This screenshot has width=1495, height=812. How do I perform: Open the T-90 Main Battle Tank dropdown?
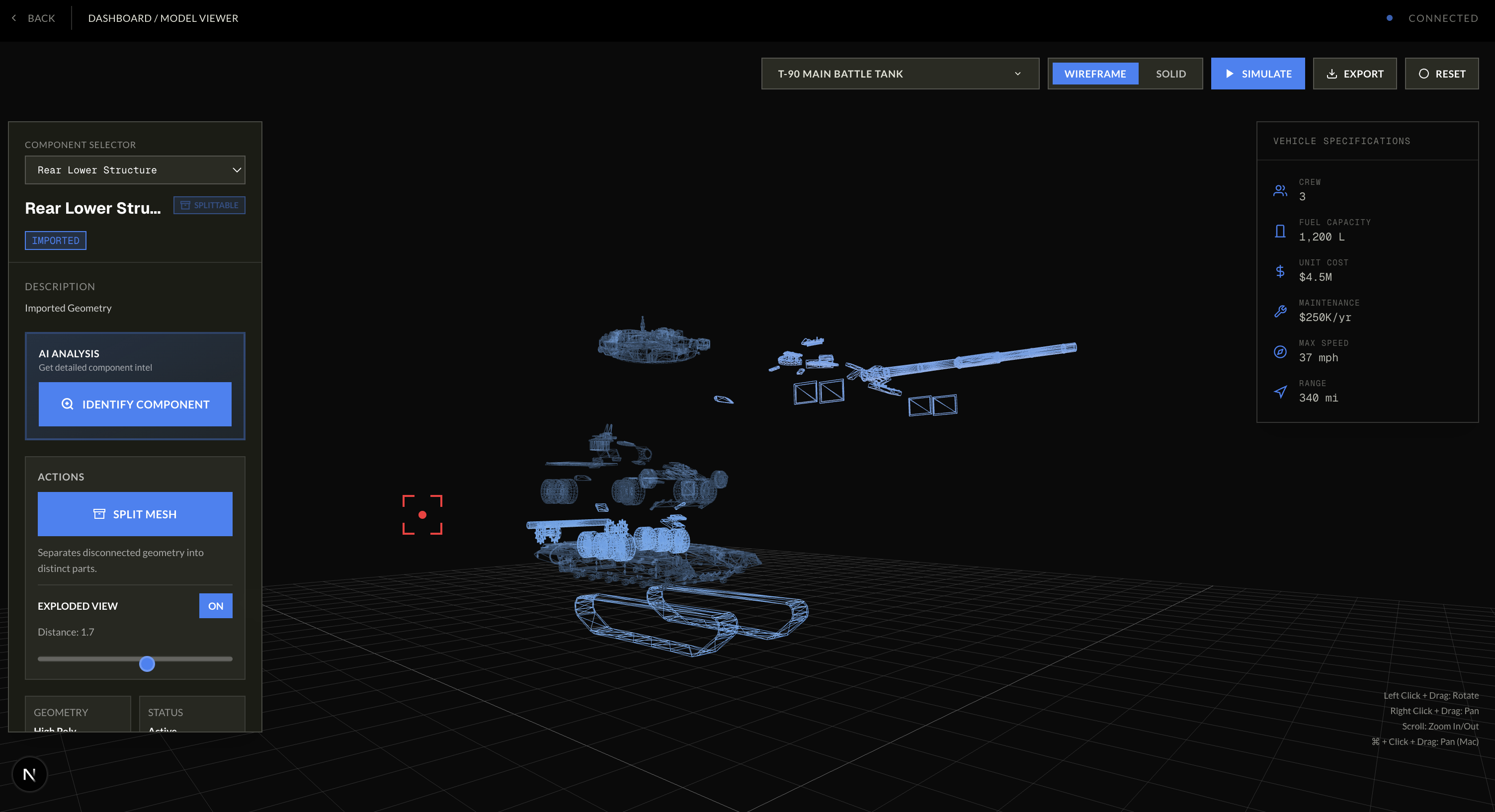(900, 74)
